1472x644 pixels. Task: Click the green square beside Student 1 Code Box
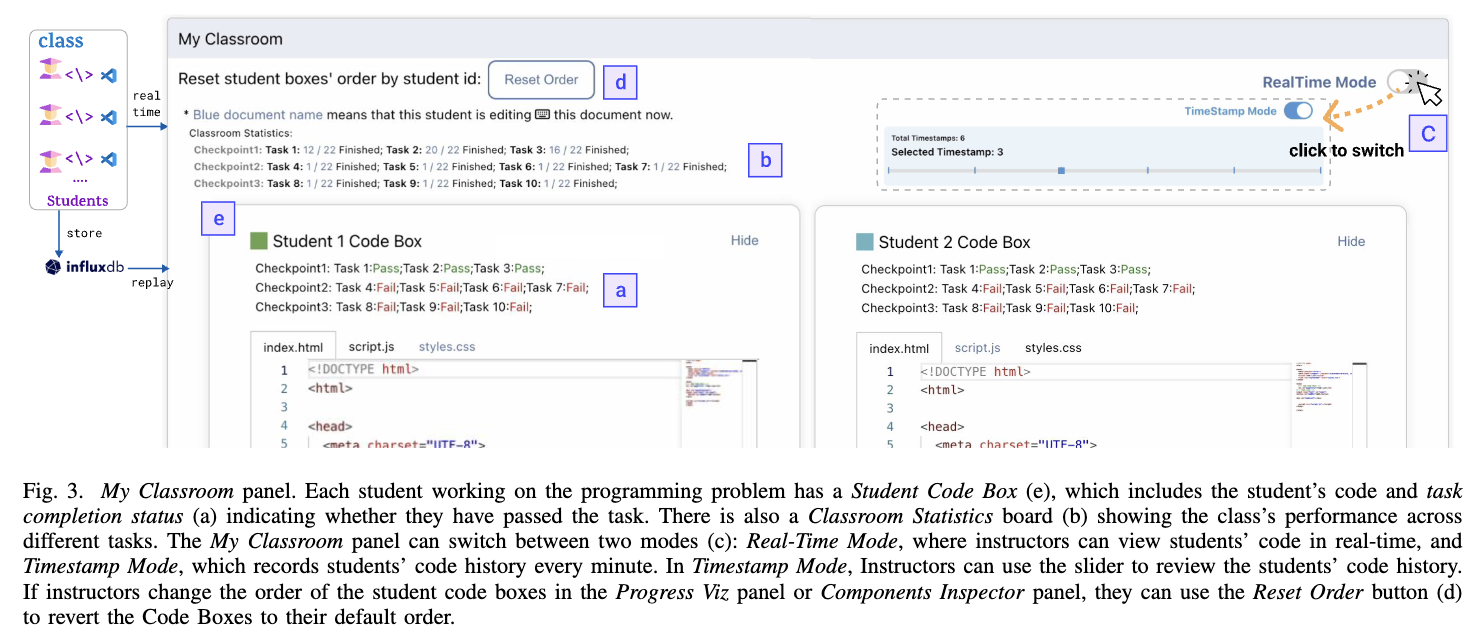tap(259, 241)
